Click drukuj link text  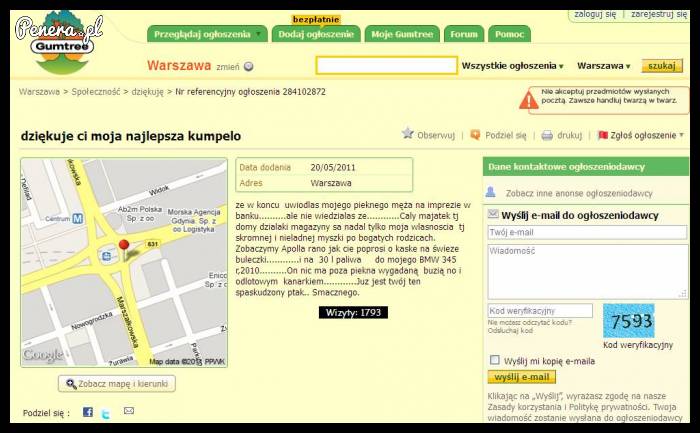point(569,135)
